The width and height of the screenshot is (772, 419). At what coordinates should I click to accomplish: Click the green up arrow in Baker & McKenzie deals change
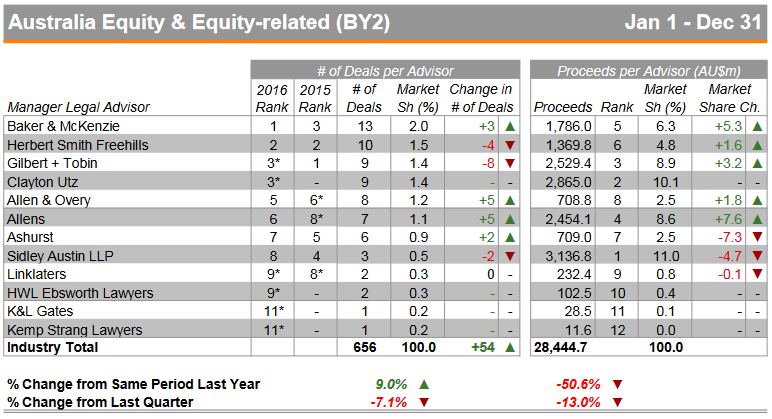510,127
